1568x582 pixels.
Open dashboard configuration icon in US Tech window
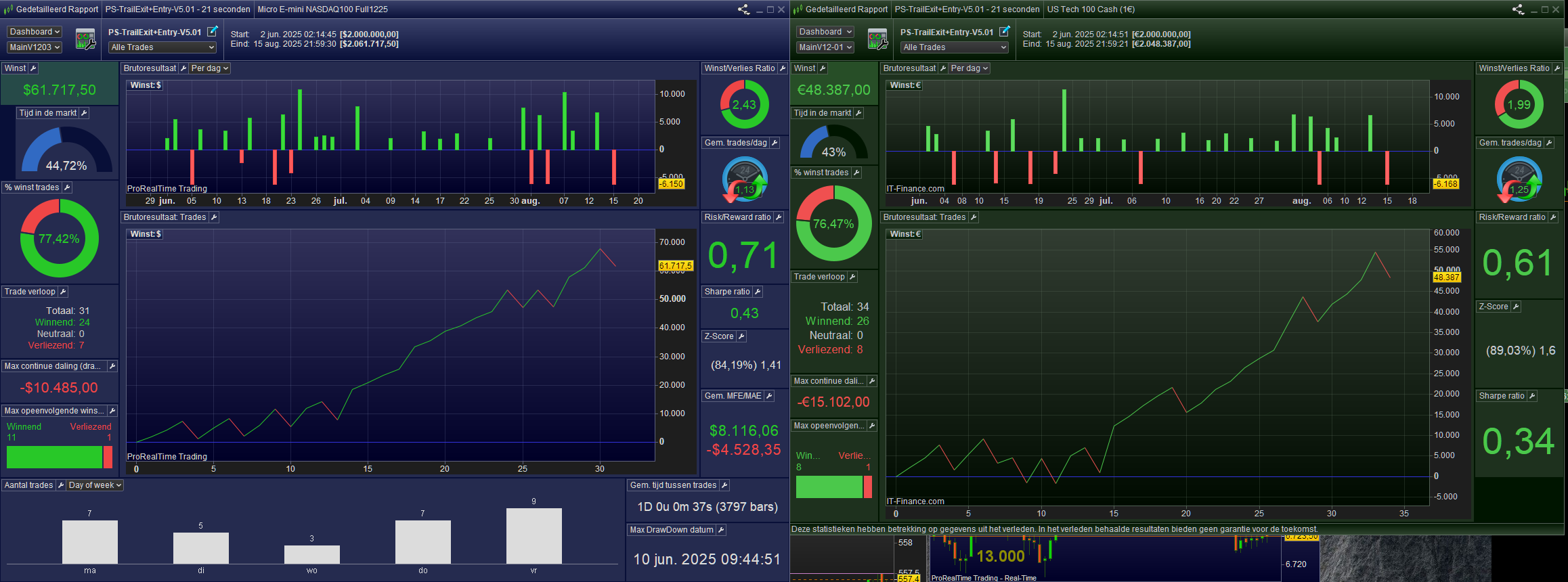pos(877,39)
